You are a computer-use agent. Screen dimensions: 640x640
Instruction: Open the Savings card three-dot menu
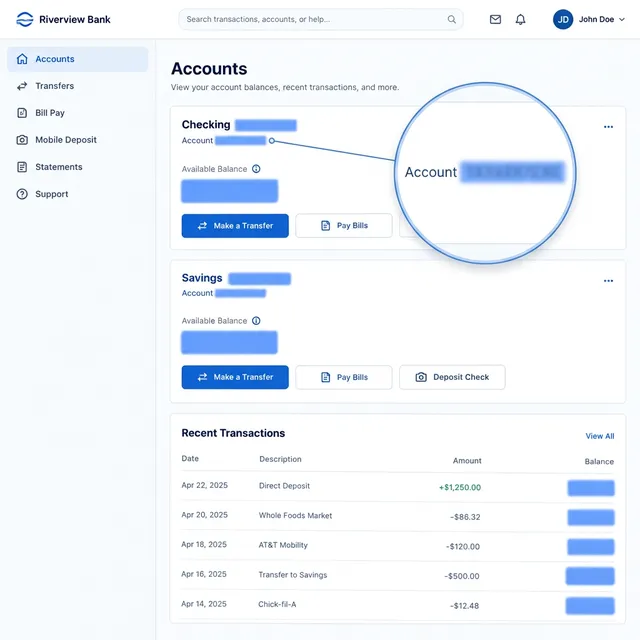click(608, 281)
